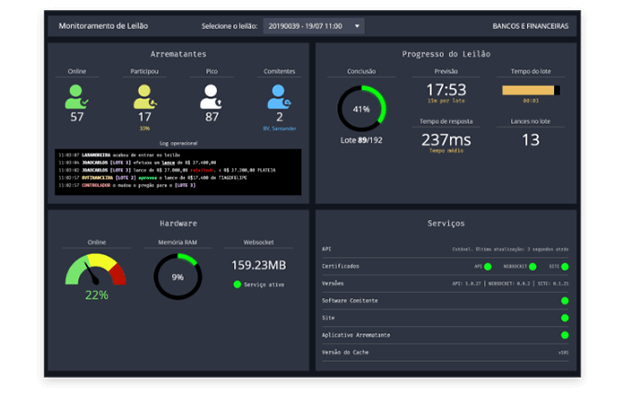Click the green Online users icon
Screen dimensions: 626x395
(x=76, y=97)
